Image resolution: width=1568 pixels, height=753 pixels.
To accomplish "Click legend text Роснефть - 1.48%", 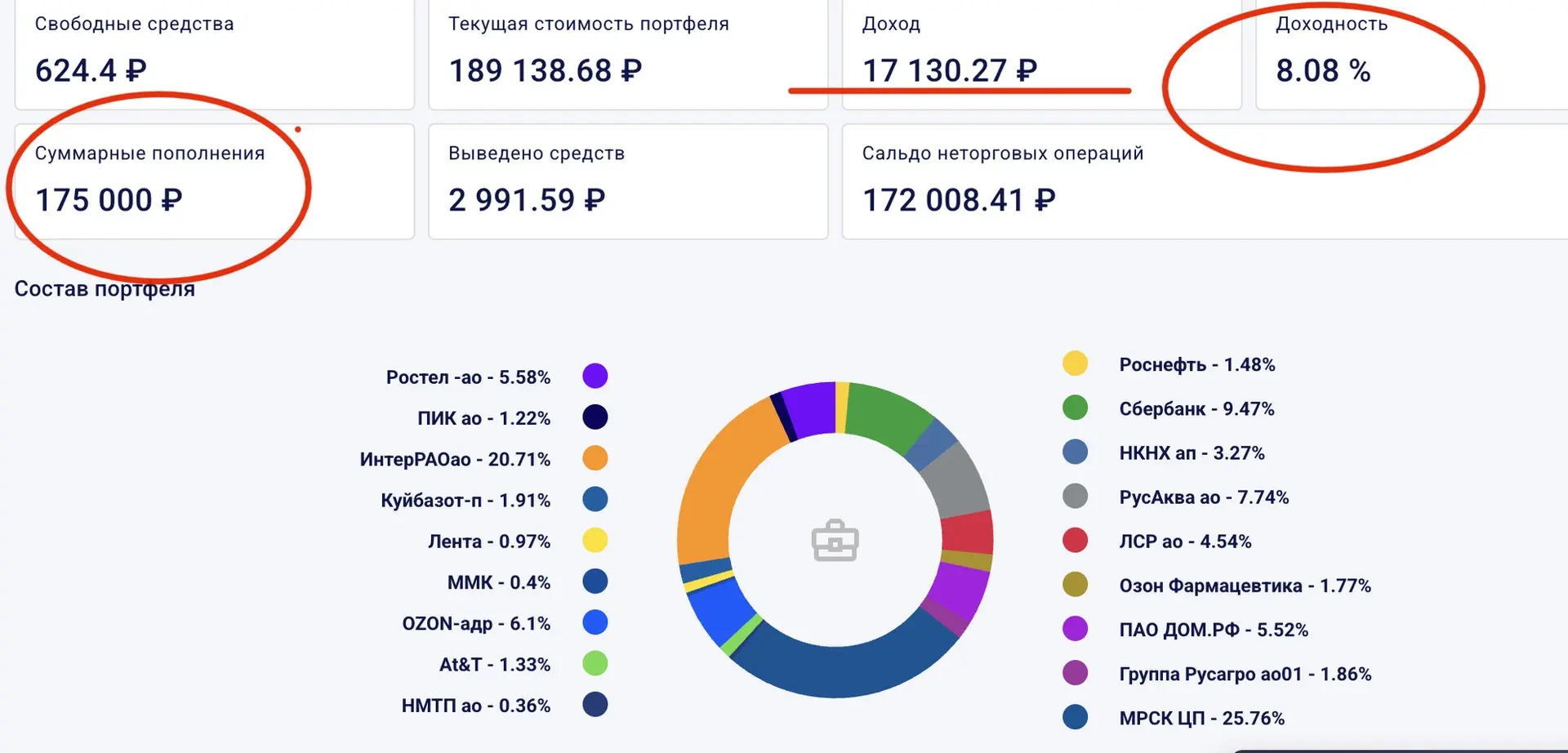I will [1197, 365].
